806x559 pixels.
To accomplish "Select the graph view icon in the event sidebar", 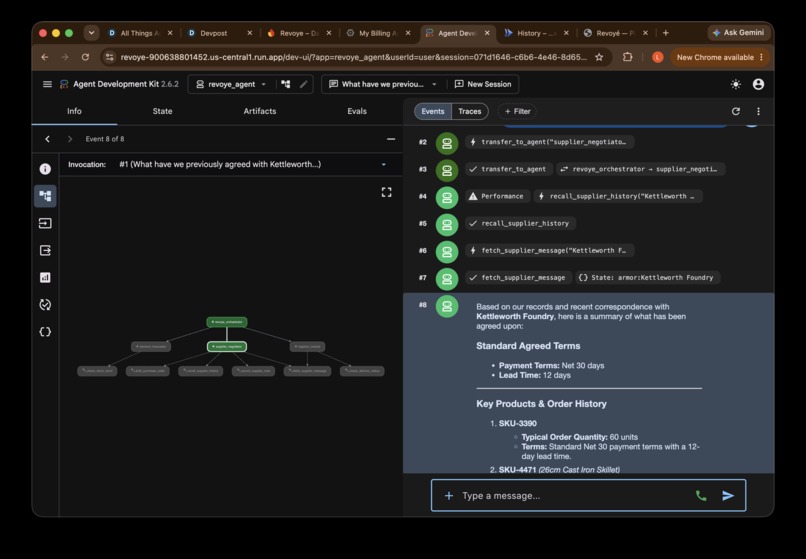I will pos(45,196).
